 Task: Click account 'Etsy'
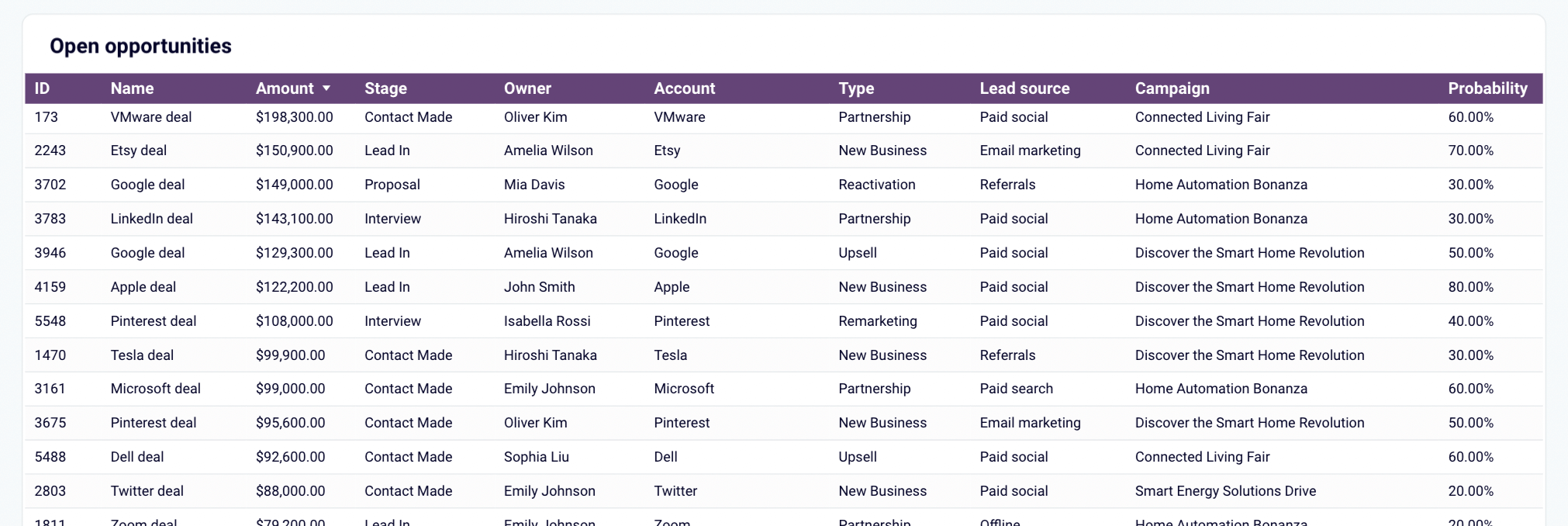pos(667,151)
